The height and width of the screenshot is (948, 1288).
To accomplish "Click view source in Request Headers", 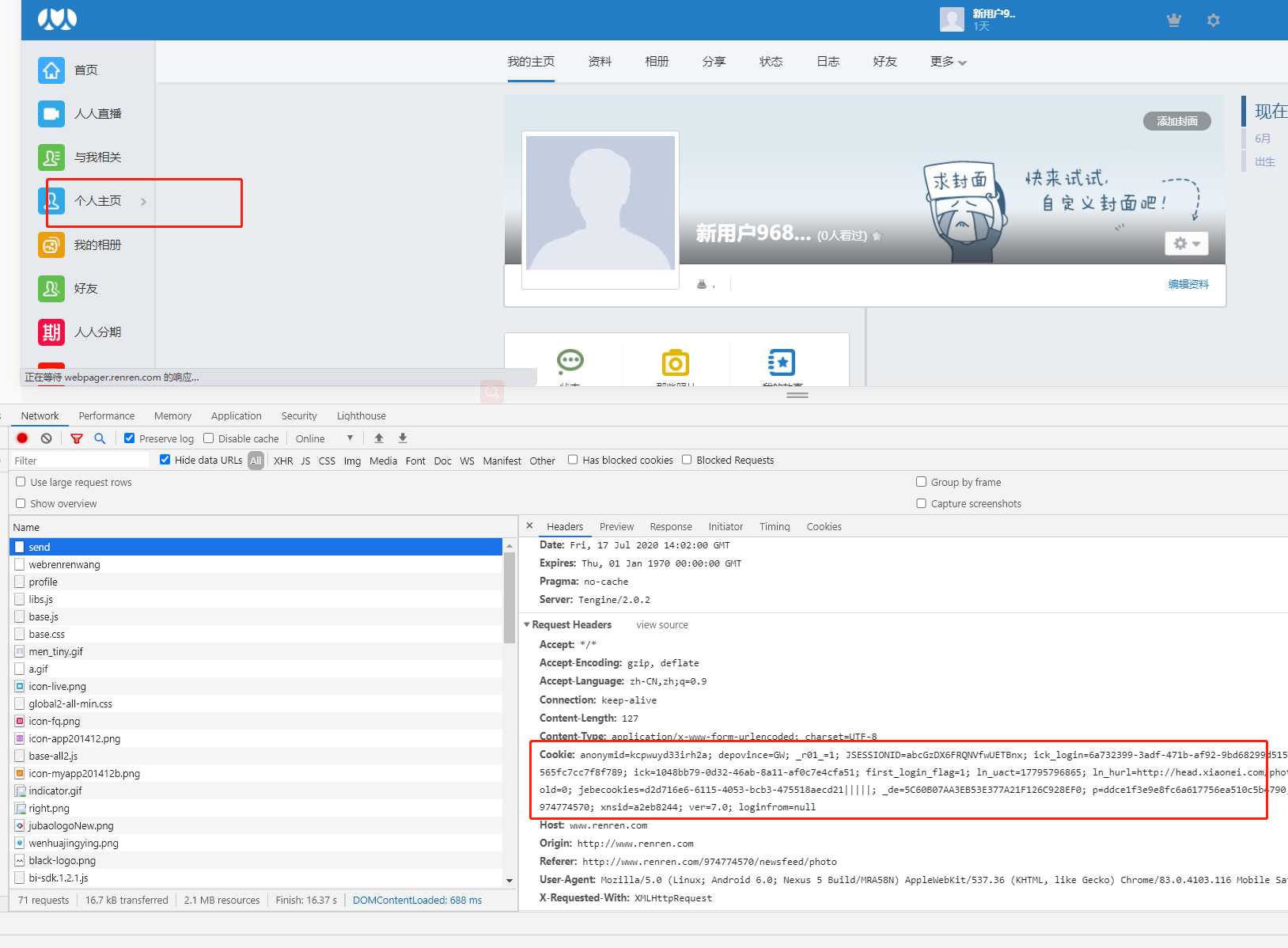I will pos(662,625).
